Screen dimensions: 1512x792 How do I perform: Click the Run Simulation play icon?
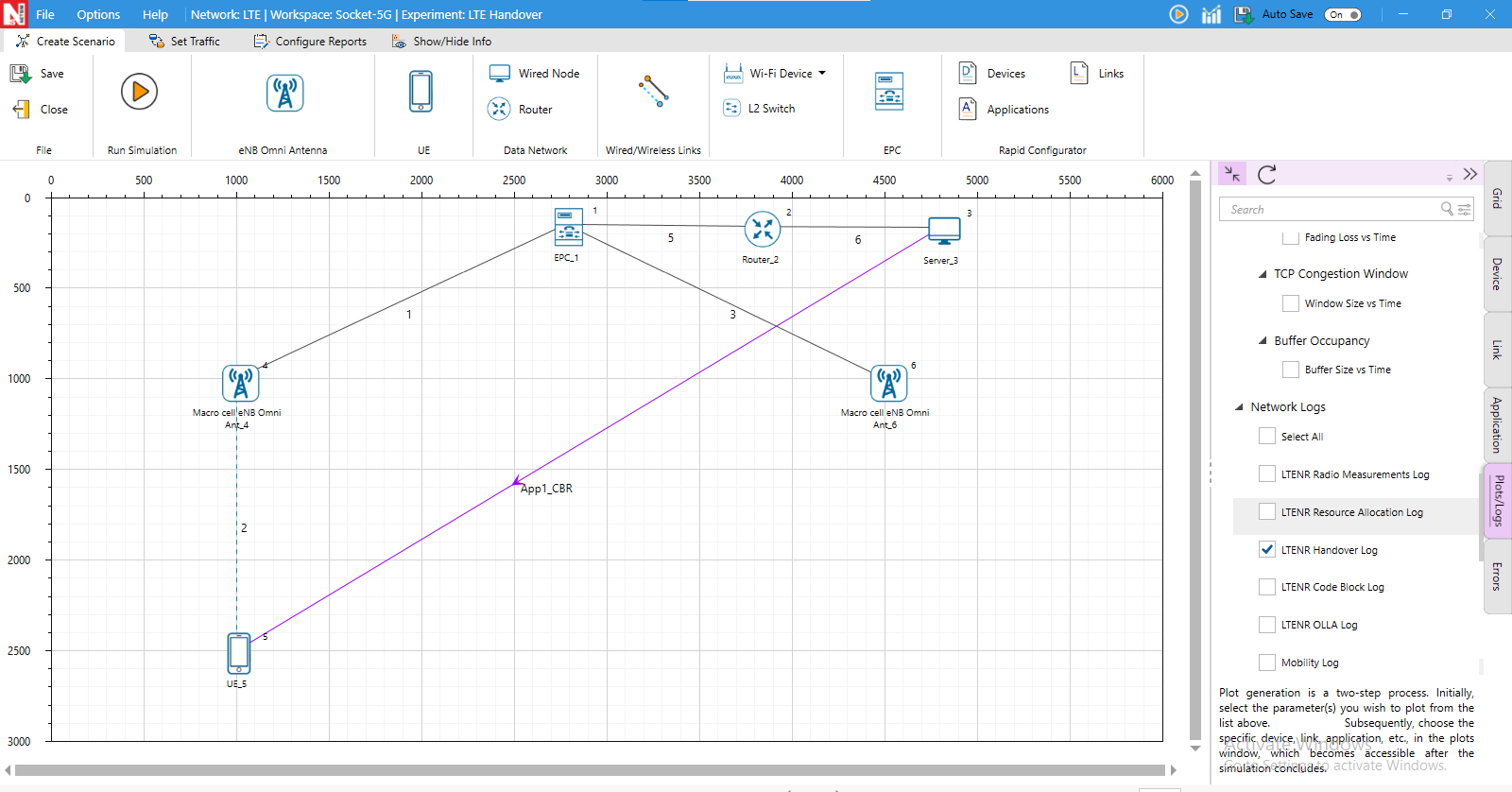[139, 92]
